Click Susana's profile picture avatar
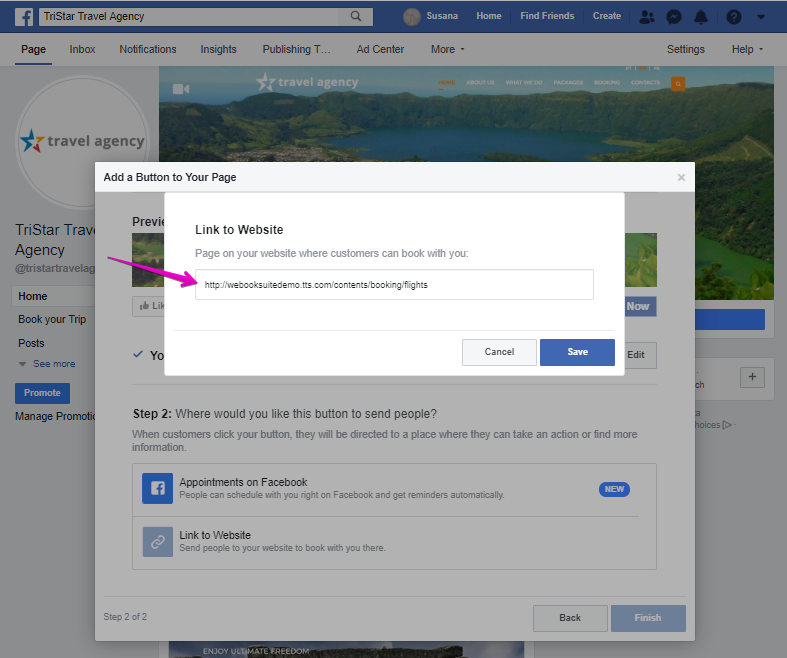 tap(412, 17)
